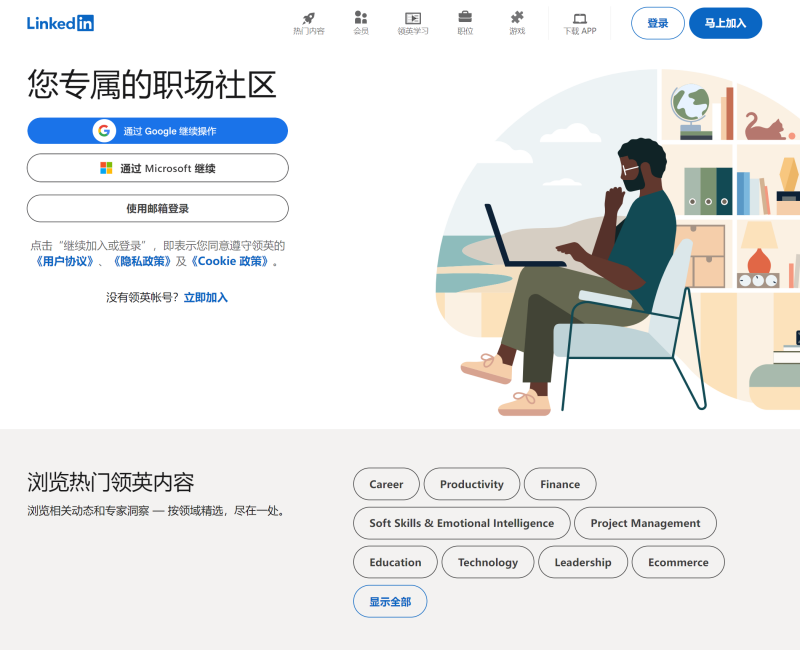Expand topics with 显示全部 button
The width and height of the screenshot is (800, 650).
tap(390, 602)
